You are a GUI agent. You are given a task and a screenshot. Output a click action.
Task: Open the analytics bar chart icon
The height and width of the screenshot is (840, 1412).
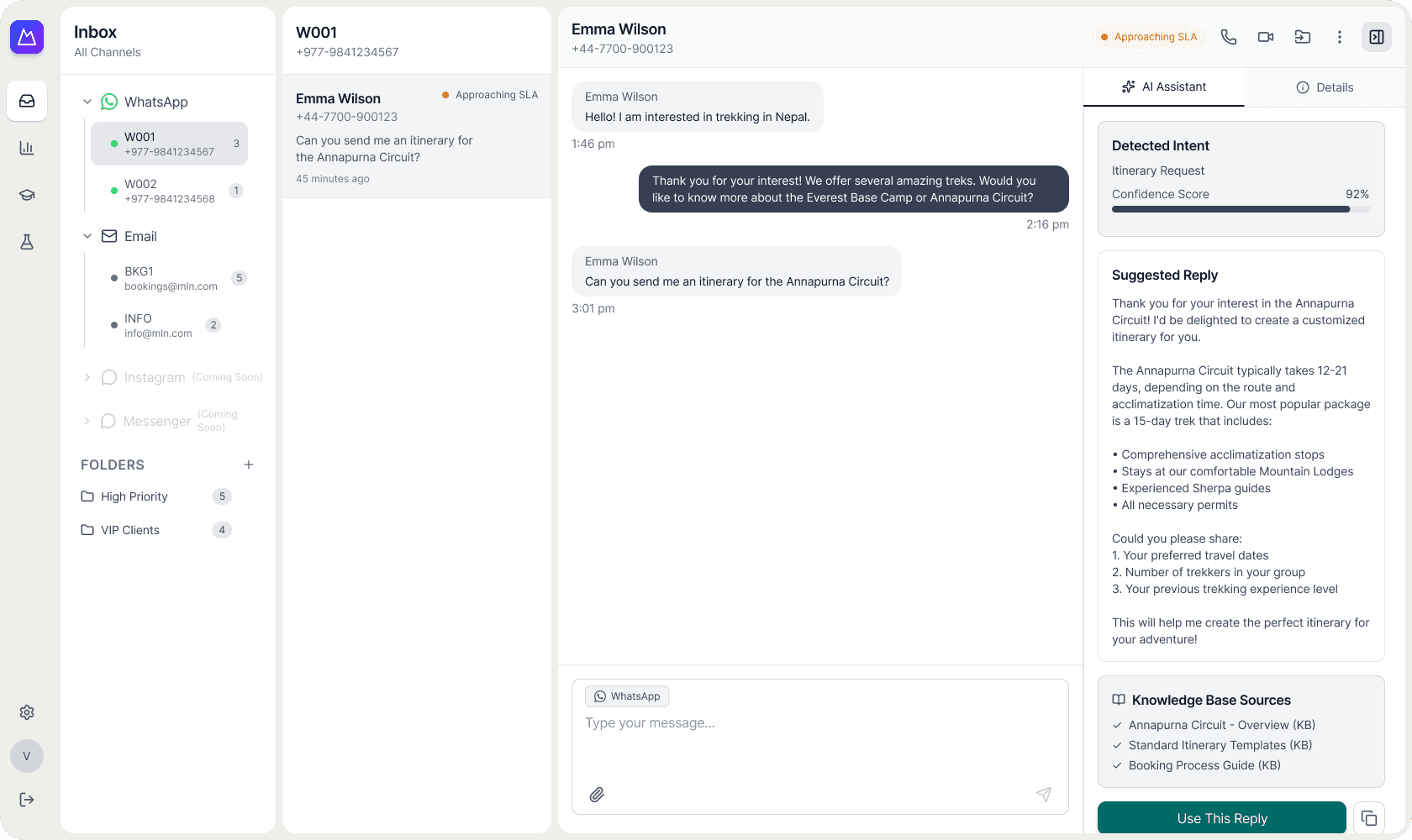[27, 148]
